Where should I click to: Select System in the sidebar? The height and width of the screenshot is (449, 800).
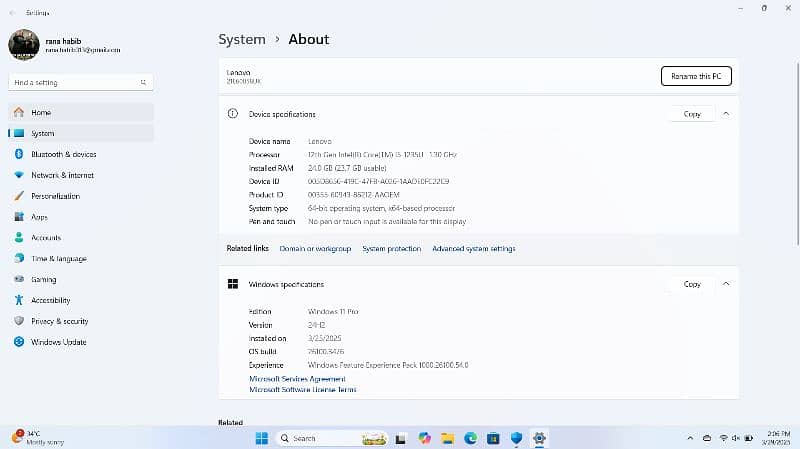coord(81,133)
